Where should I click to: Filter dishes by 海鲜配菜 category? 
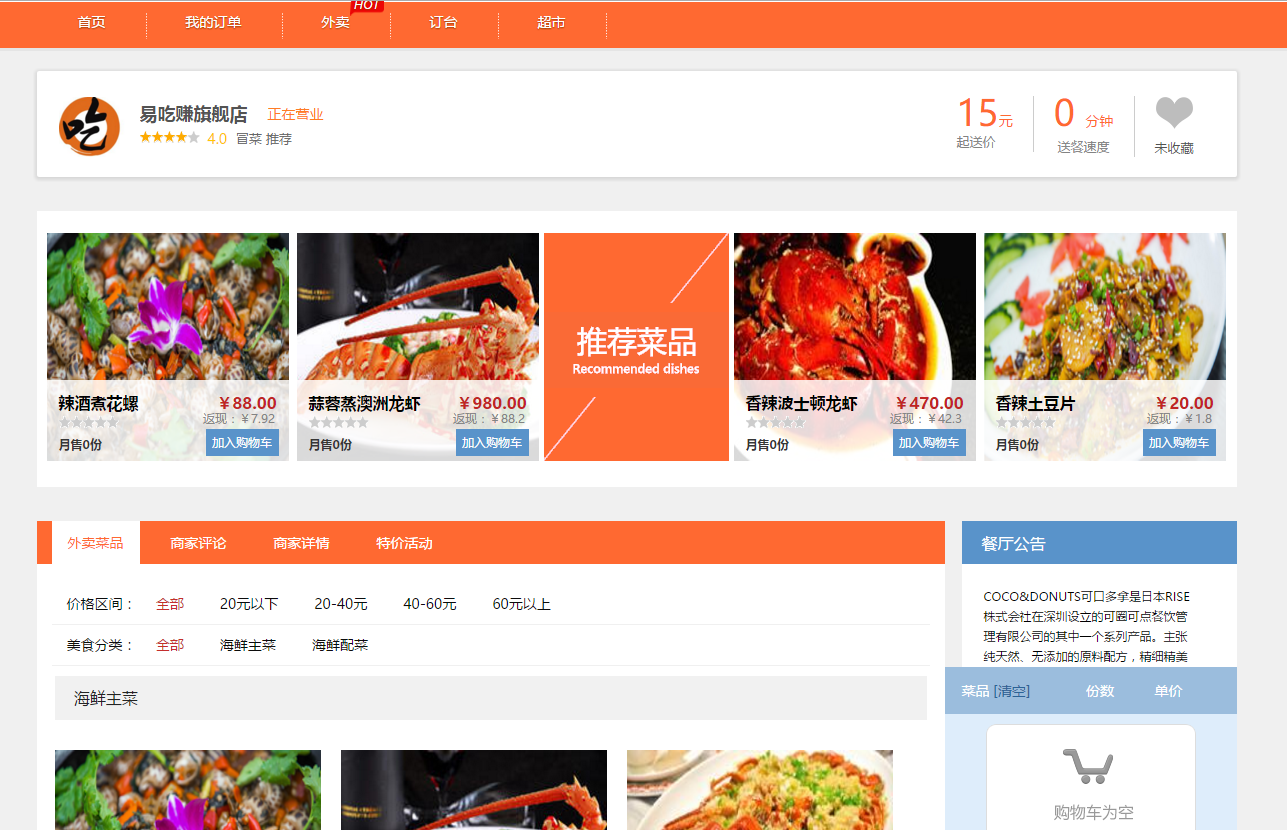click(x=340, y=645)
